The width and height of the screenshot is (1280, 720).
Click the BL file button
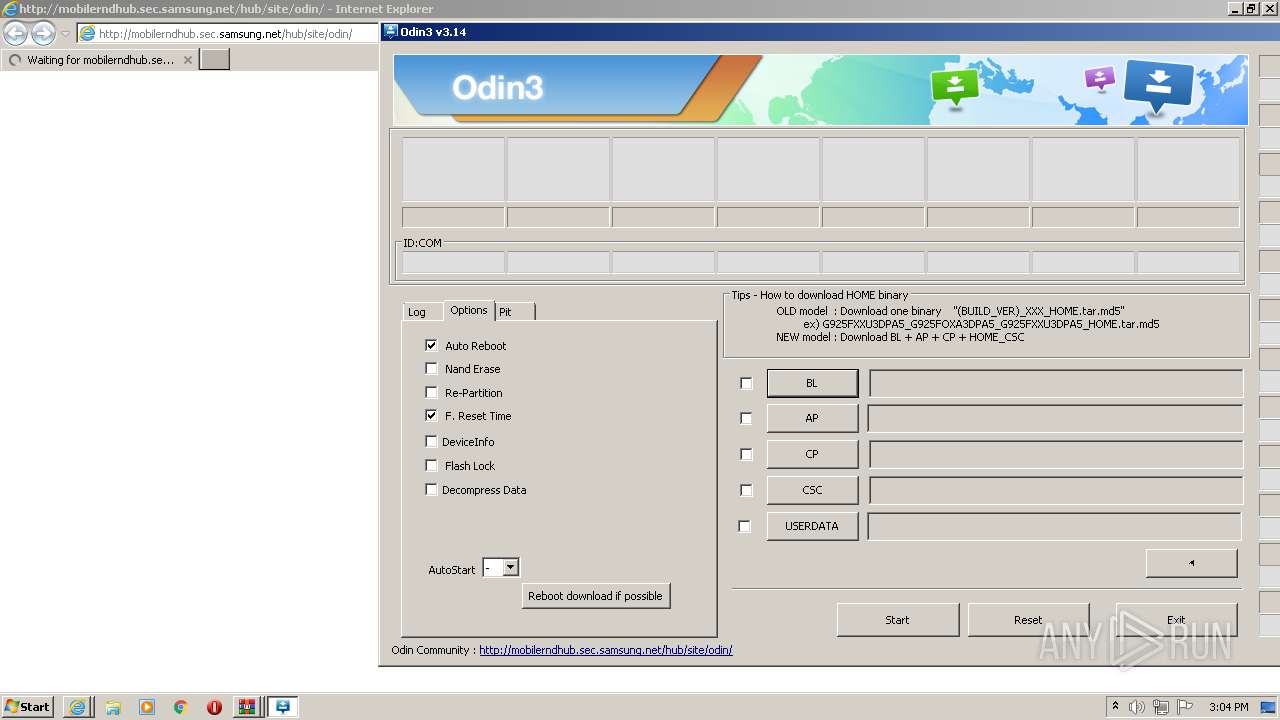point(812,383)
